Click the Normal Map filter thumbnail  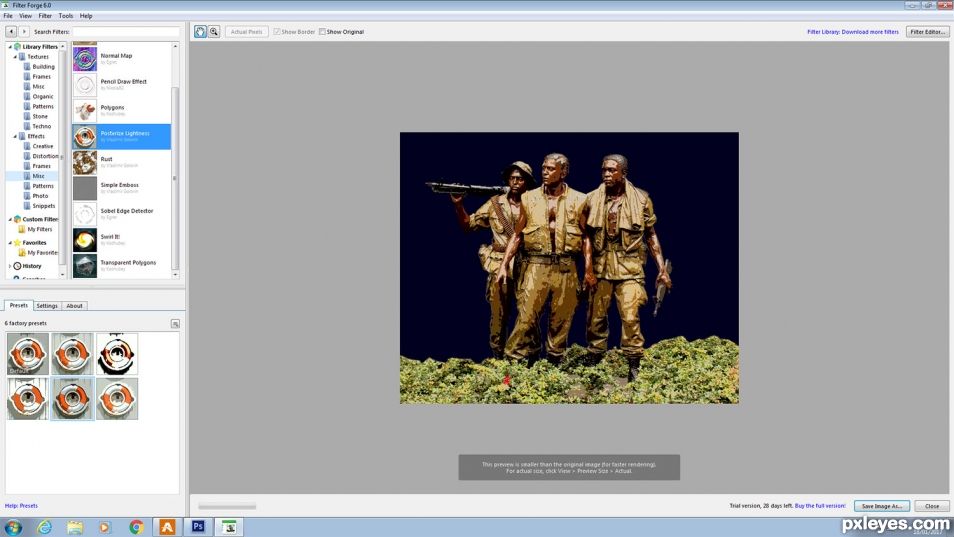(85, 59)
